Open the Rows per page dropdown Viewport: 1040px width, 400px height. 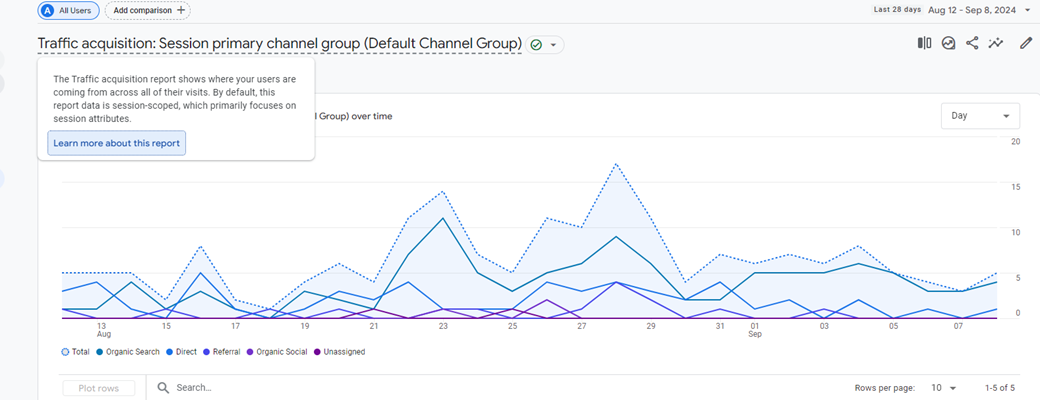point(943,388)
